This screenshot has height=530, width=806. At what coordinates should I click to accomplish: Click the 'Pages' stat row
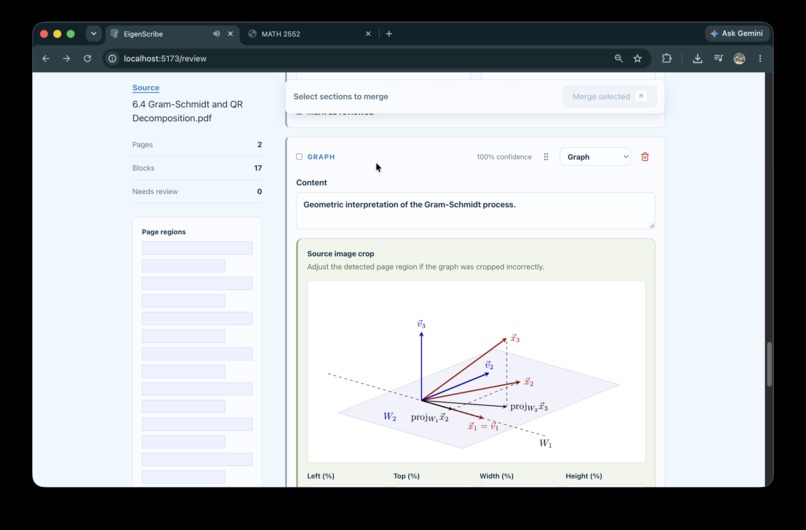pos(197,144)
